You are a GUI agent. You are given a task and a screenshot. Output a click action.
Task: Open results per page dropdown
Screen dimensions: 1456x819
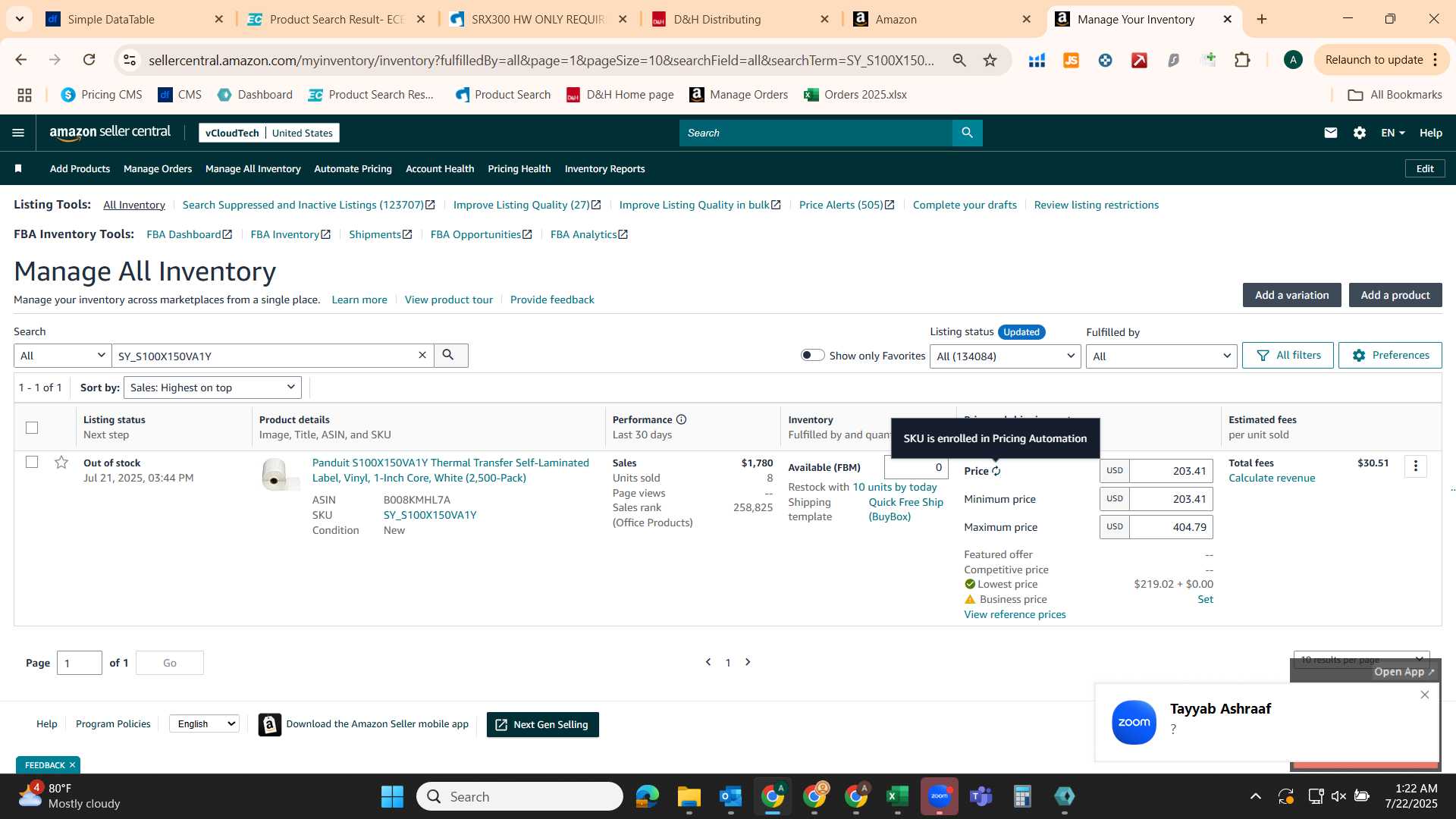[1361, 659]
